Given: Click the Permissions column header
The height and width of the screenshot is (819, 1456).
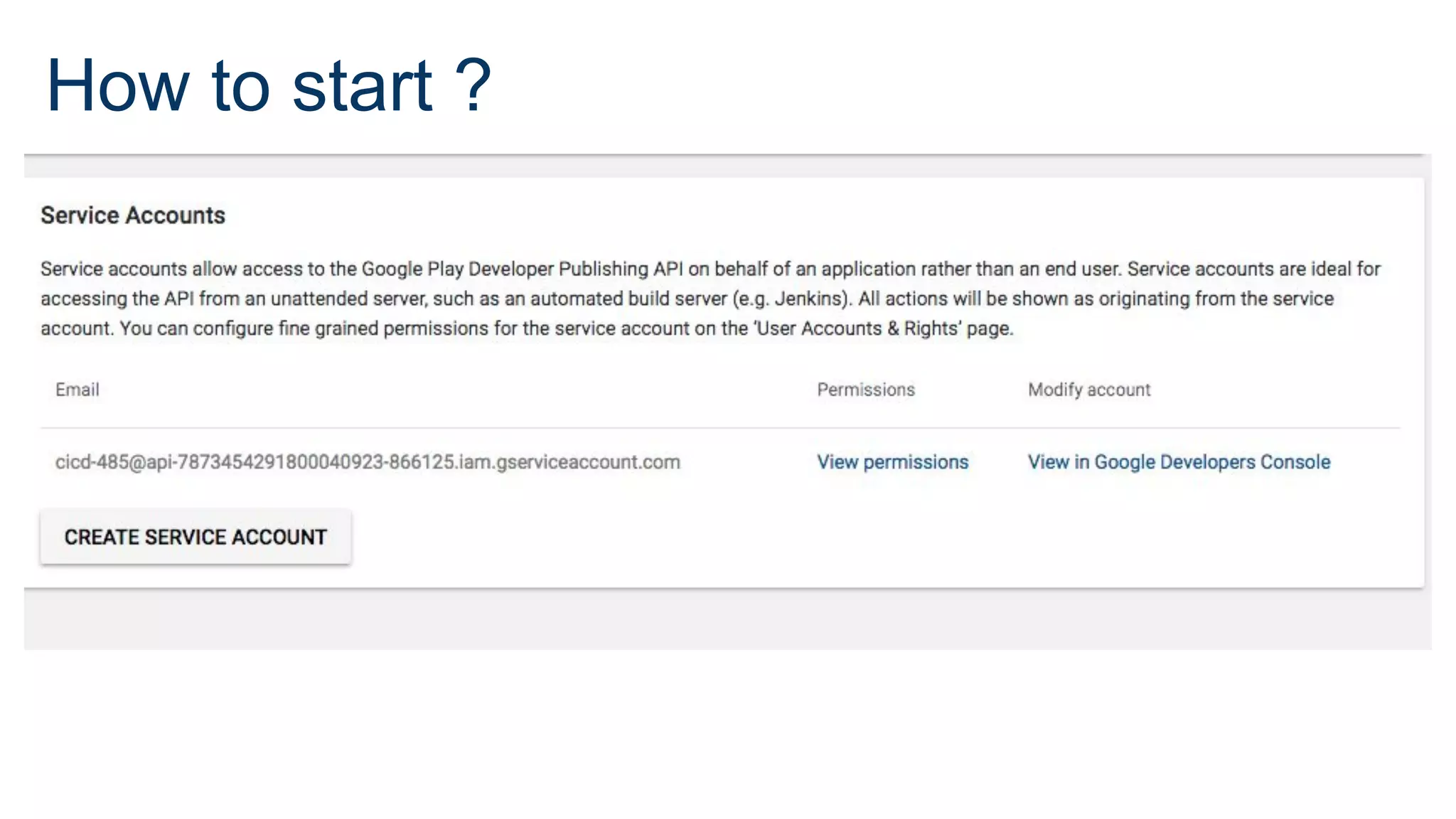Looking at the screenshot, I should point(865,390).
